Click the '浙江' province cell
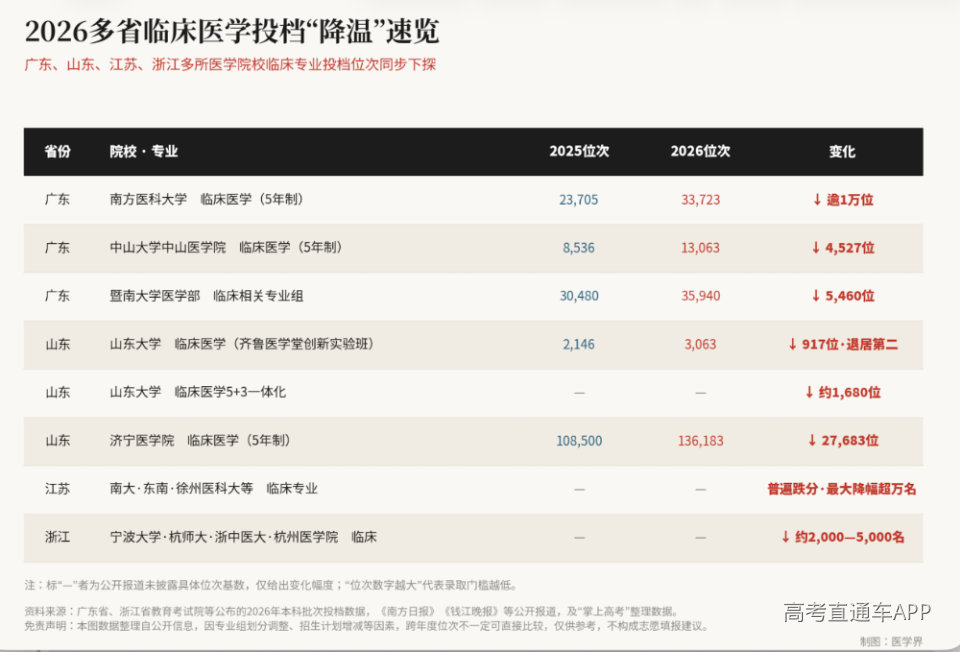This screenshot has height=652, width=960. click(58, 537)
